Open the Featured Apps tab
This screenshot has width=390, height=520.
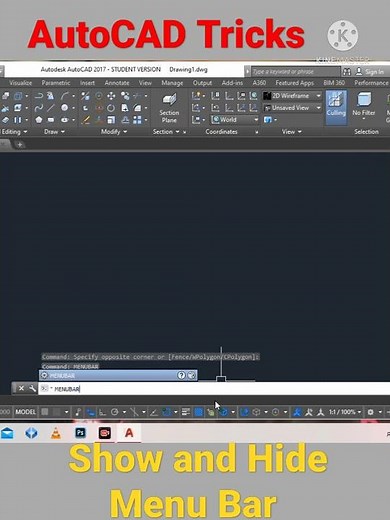click(295, 83)
